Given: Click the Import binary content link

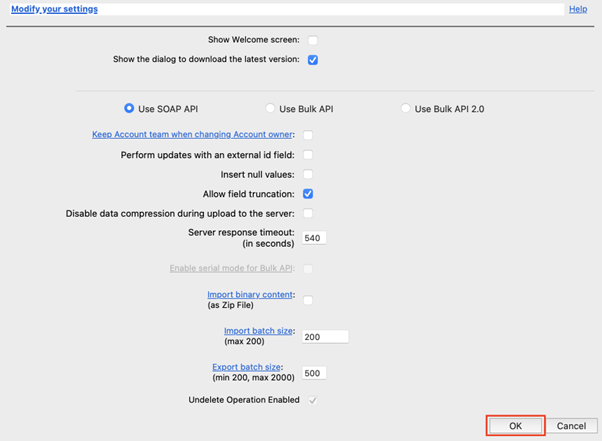Looking at the screenshot, I should click(250, 295).
